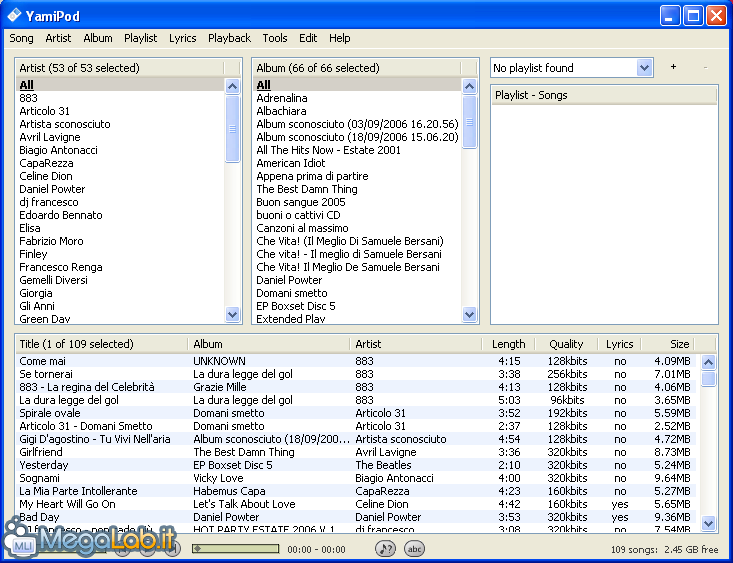733x563 pixels.
Task: Click the Artist (53 of 53 selected) header
Action: point(121,68)
